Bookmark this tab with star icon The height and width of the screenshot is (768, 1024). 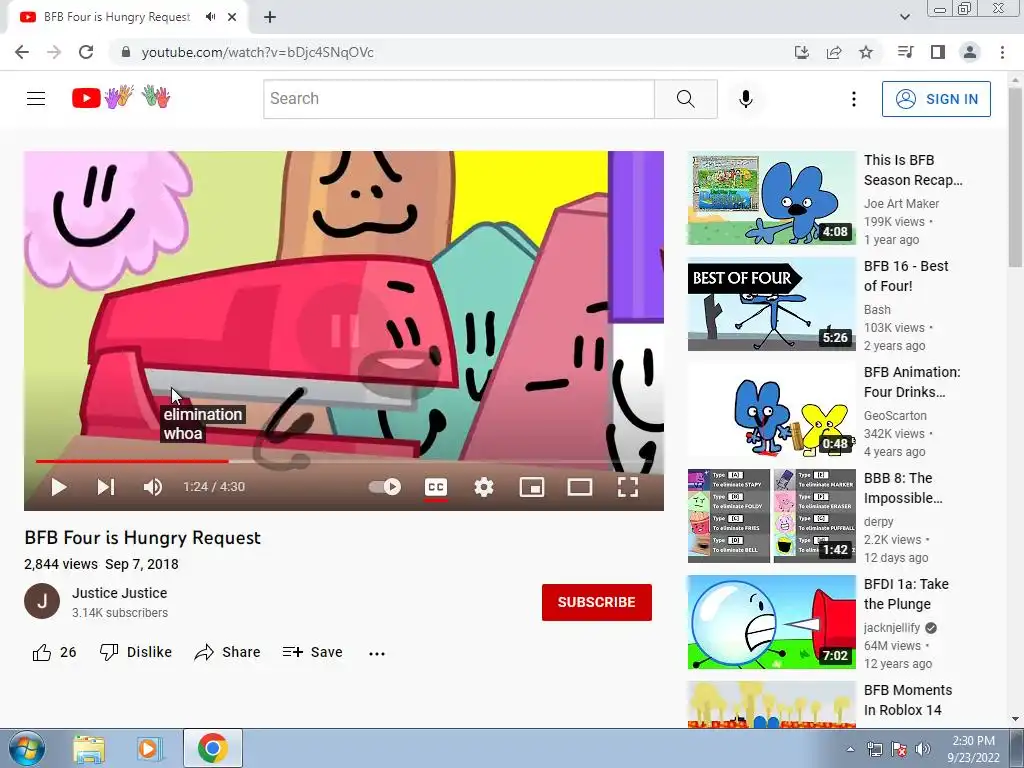(x=866, y=52)
